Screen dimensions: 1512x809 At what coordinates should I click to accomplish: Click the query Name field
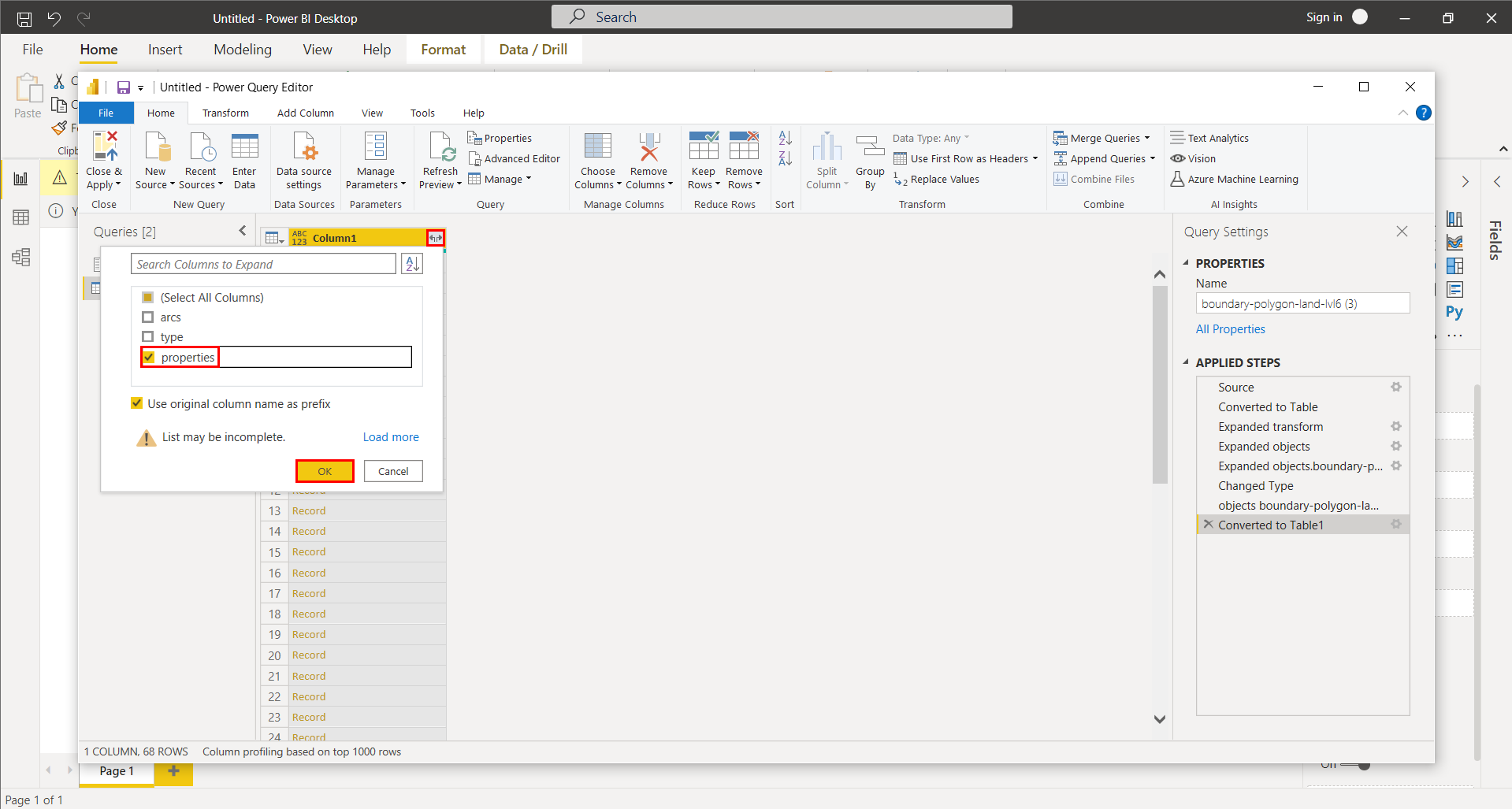(x=1302, y=303)
